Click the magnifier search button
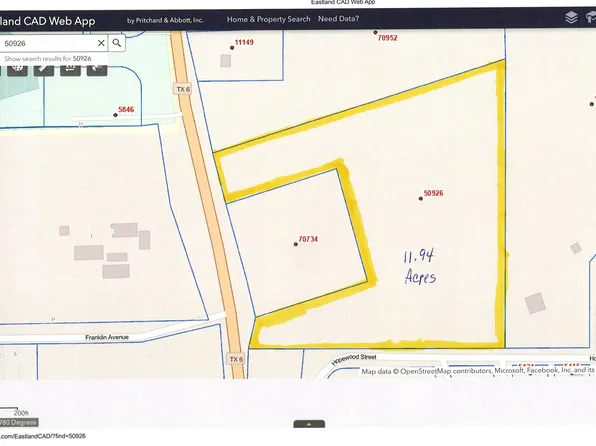Viewport: 596px width, 446px height. pyautogui.click(x=117, y=43)
